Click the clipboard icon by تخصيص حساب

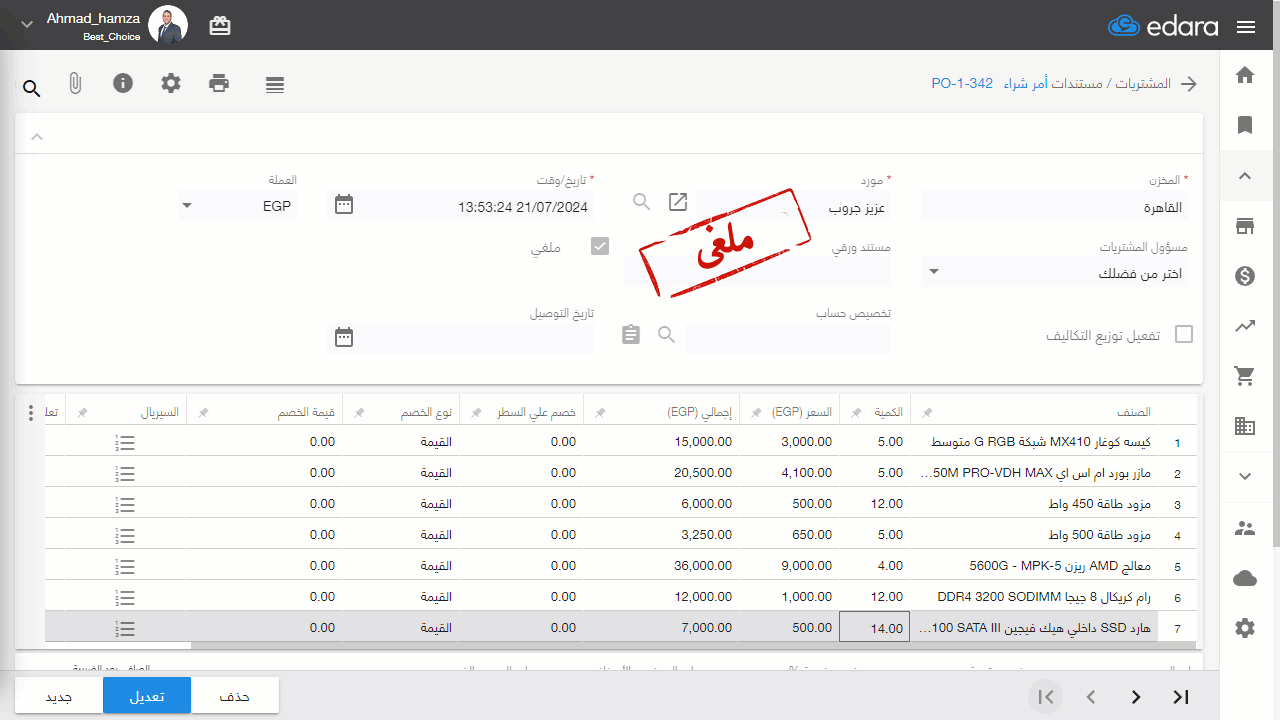[x=631, y=334]
